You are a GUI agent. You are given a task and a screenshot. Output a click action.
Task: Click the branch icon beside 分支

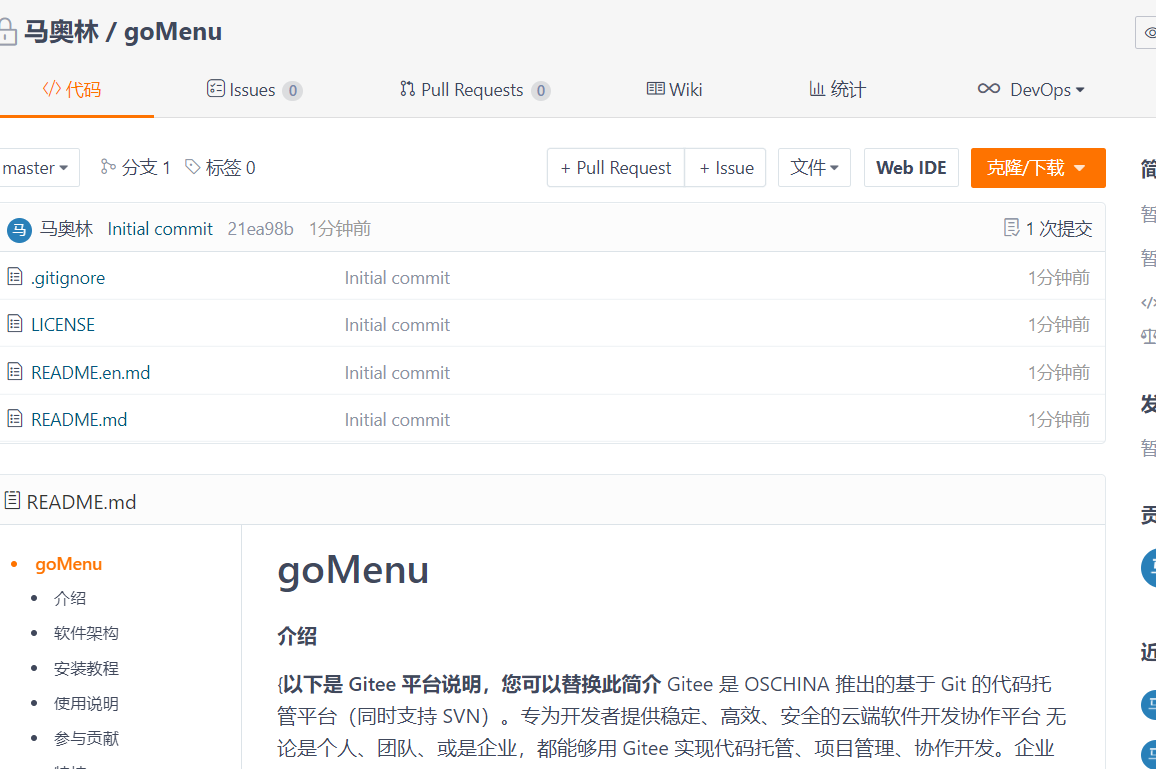point(108,167)
